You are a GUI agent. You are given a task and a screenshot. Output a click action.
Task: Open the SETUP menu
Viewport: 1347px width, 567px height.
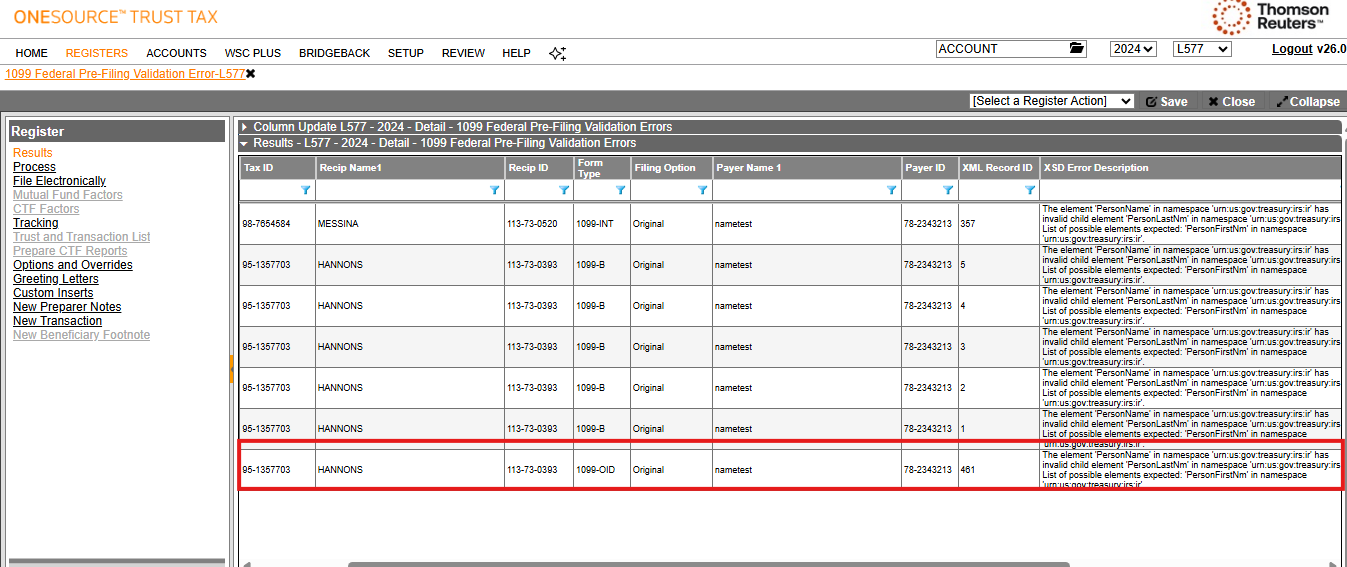[406, 53]
